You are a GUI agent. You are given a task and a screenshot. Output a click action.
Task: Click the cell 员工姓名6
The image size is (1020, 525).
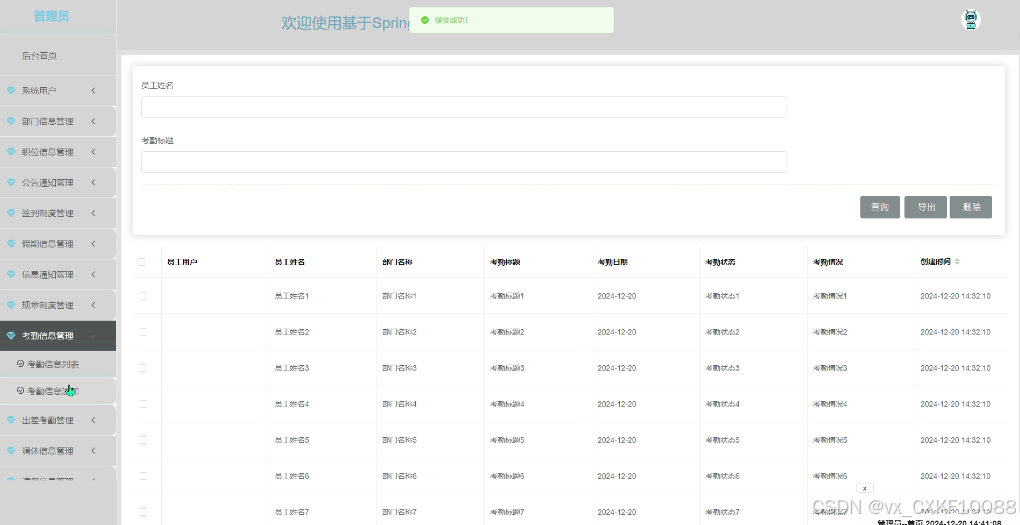292,476
